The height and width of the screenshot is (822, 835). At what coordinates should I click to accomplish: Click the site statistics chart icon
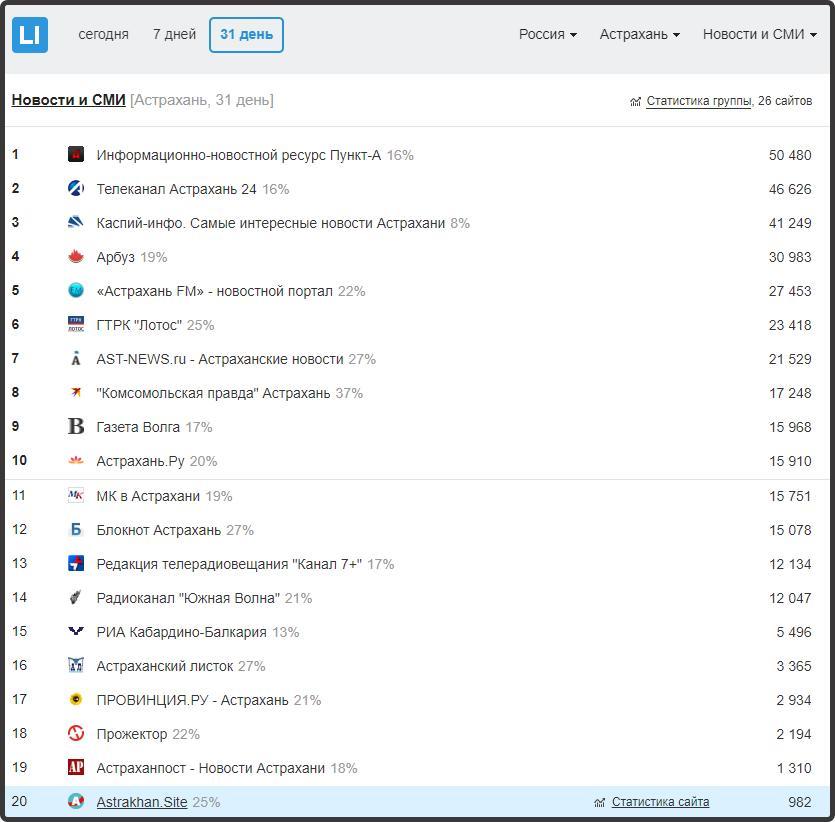600,802
